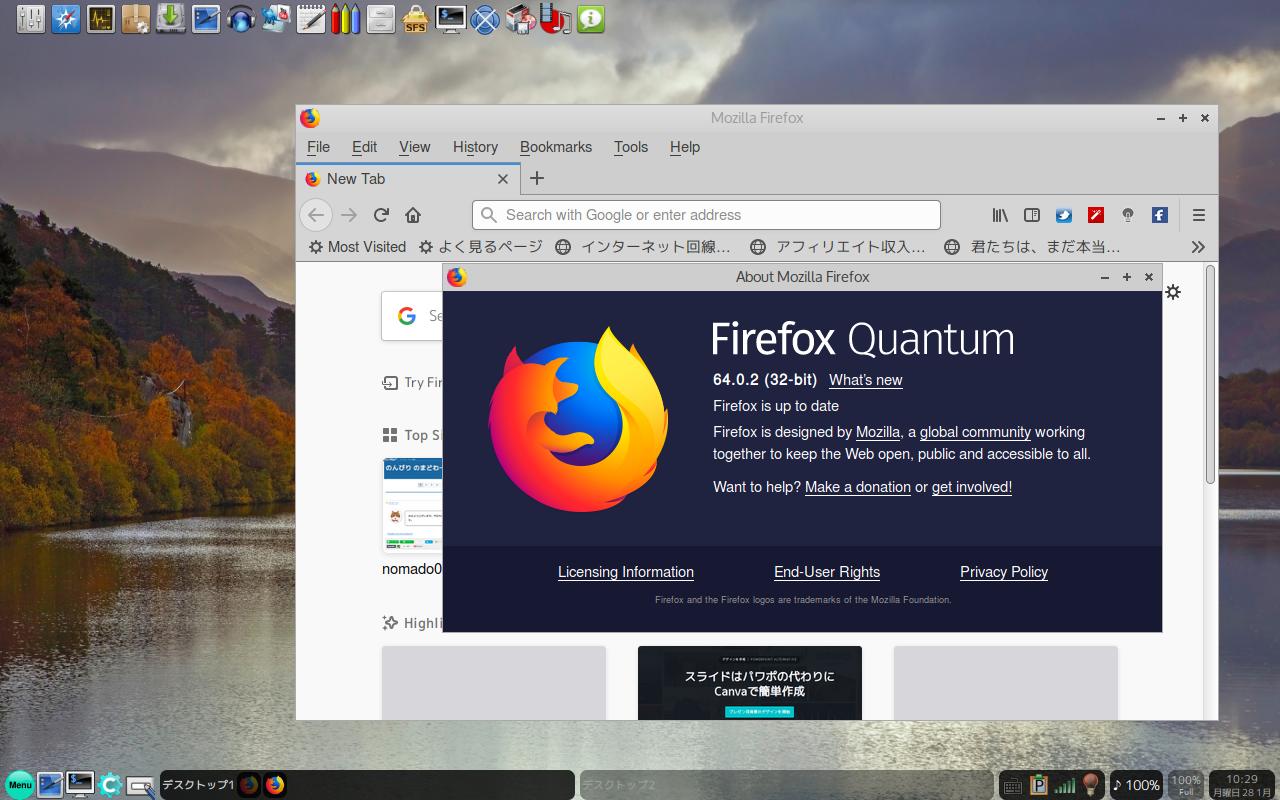Reload the current page

point(381,214)
